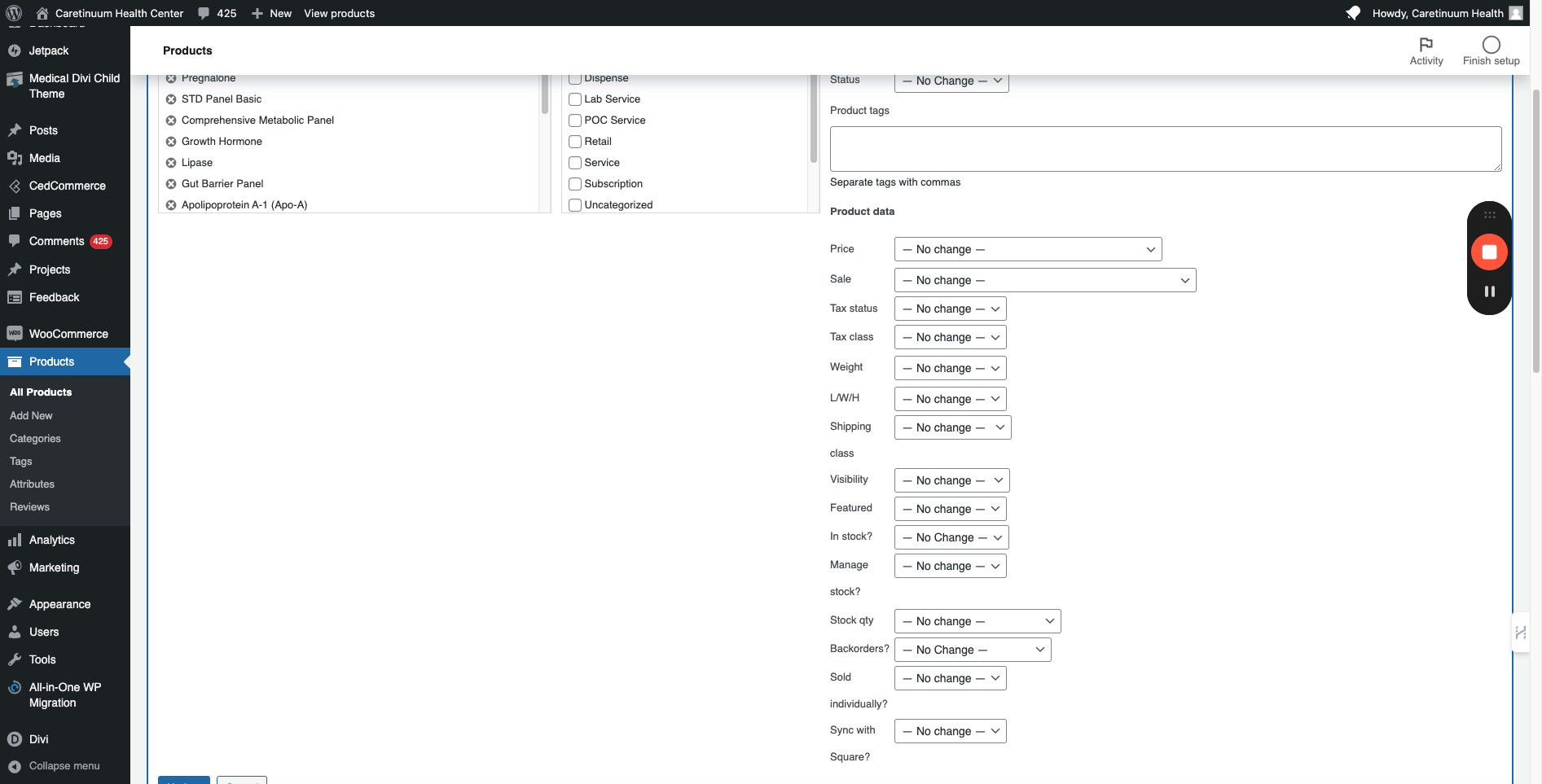
Task: Collapse the admin sidebar menu
Action: point(65,766)
